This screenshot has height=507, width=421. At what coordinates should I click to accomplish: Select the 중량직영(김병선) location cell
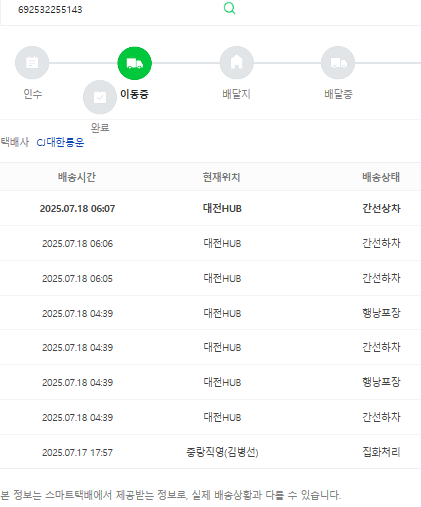pos(222,452)
